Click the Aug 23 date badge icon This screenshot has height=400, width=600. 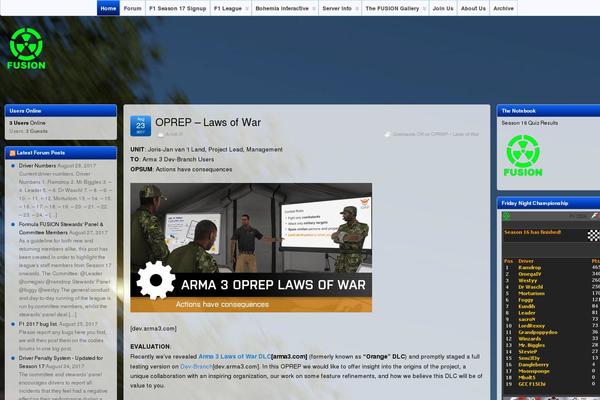[140, 126]
